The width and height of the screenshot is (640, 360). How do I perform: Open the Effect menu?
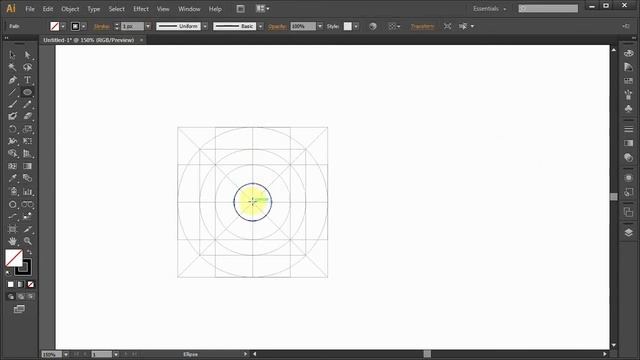click(x=141, y=9)
